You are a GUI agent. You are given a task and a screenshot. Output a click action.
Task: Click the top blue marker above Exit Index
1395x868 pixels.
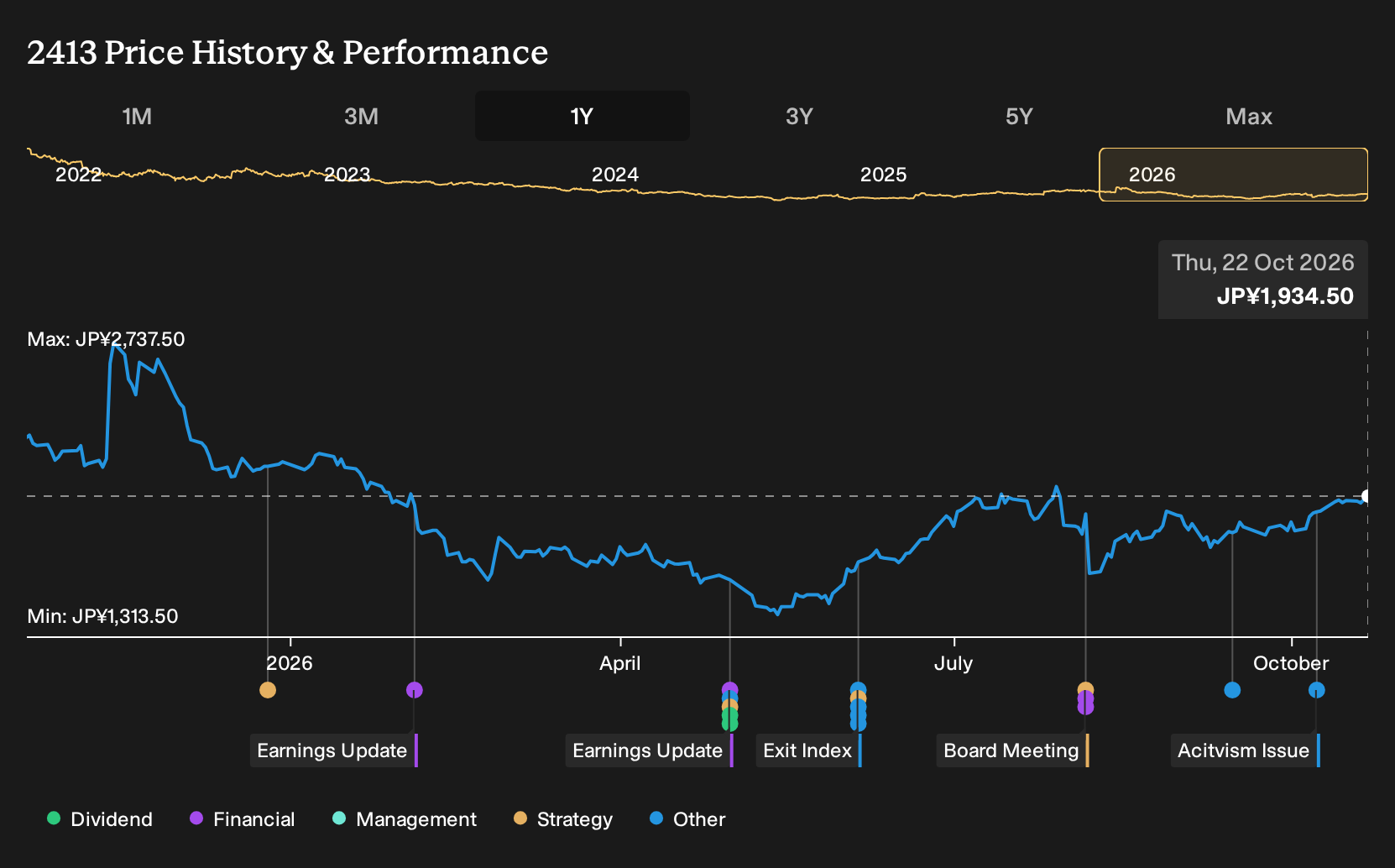[x=858, y=689]
